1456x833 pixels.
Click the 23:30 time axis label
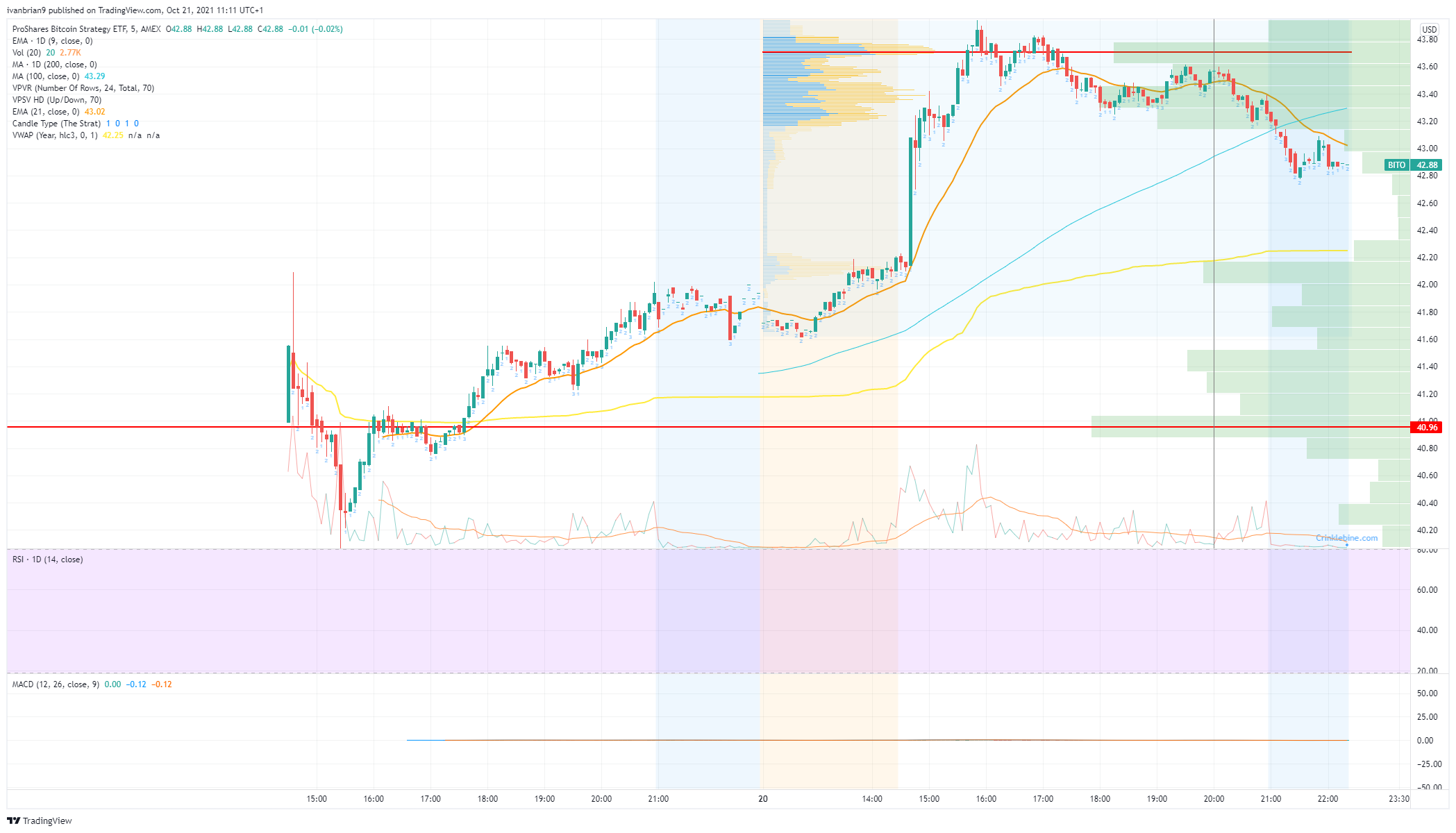(1399, 799)
